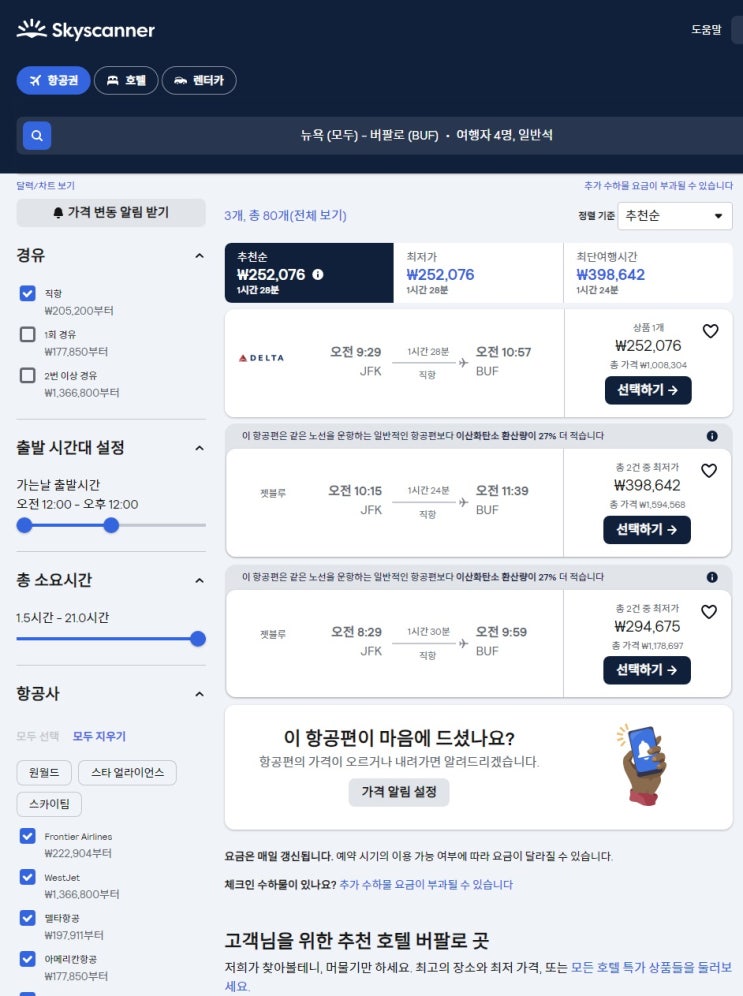The image size is (743, 996).
Task: Click the 총 소요시간 slider handle
Action: pyautogui.click(x=198, y=639)
